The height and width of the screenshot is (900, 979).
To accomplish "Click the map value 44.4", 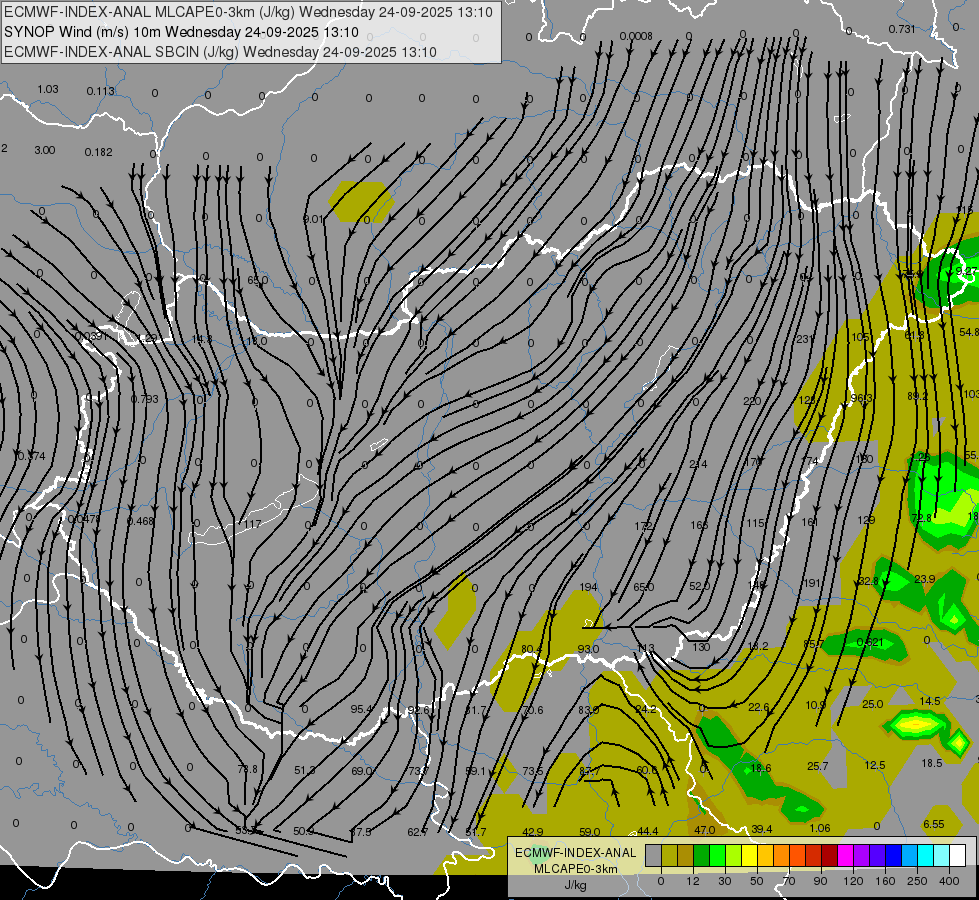I will click(647, 831).
